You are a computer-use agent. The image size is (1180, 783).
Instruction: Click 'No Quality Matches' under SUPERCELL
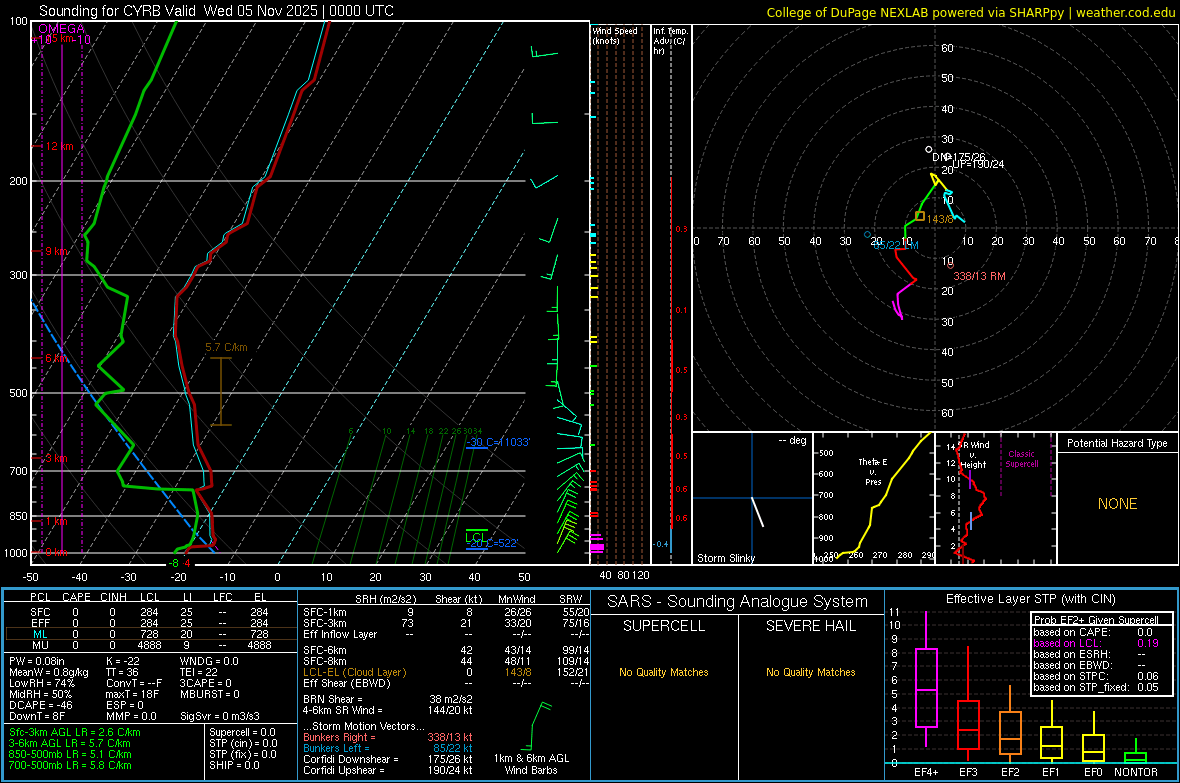(664, 672)
